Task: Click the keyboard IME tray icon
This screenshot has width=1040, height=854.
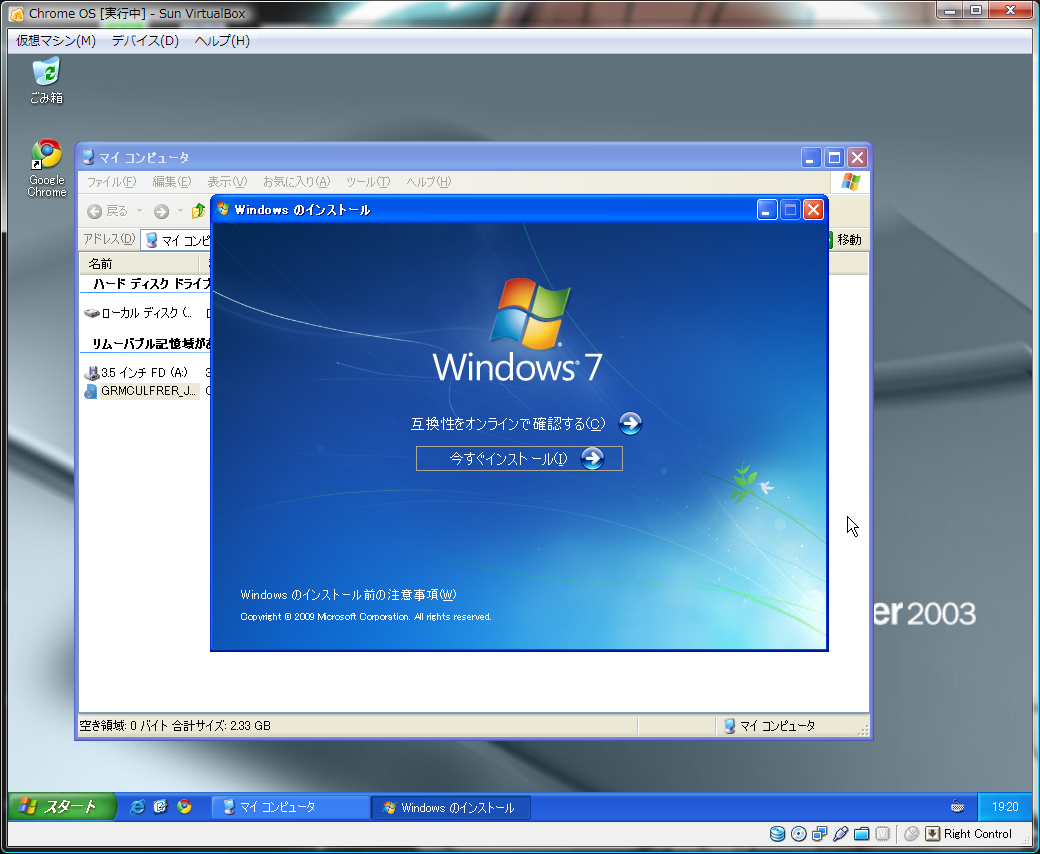Action: 957,806
